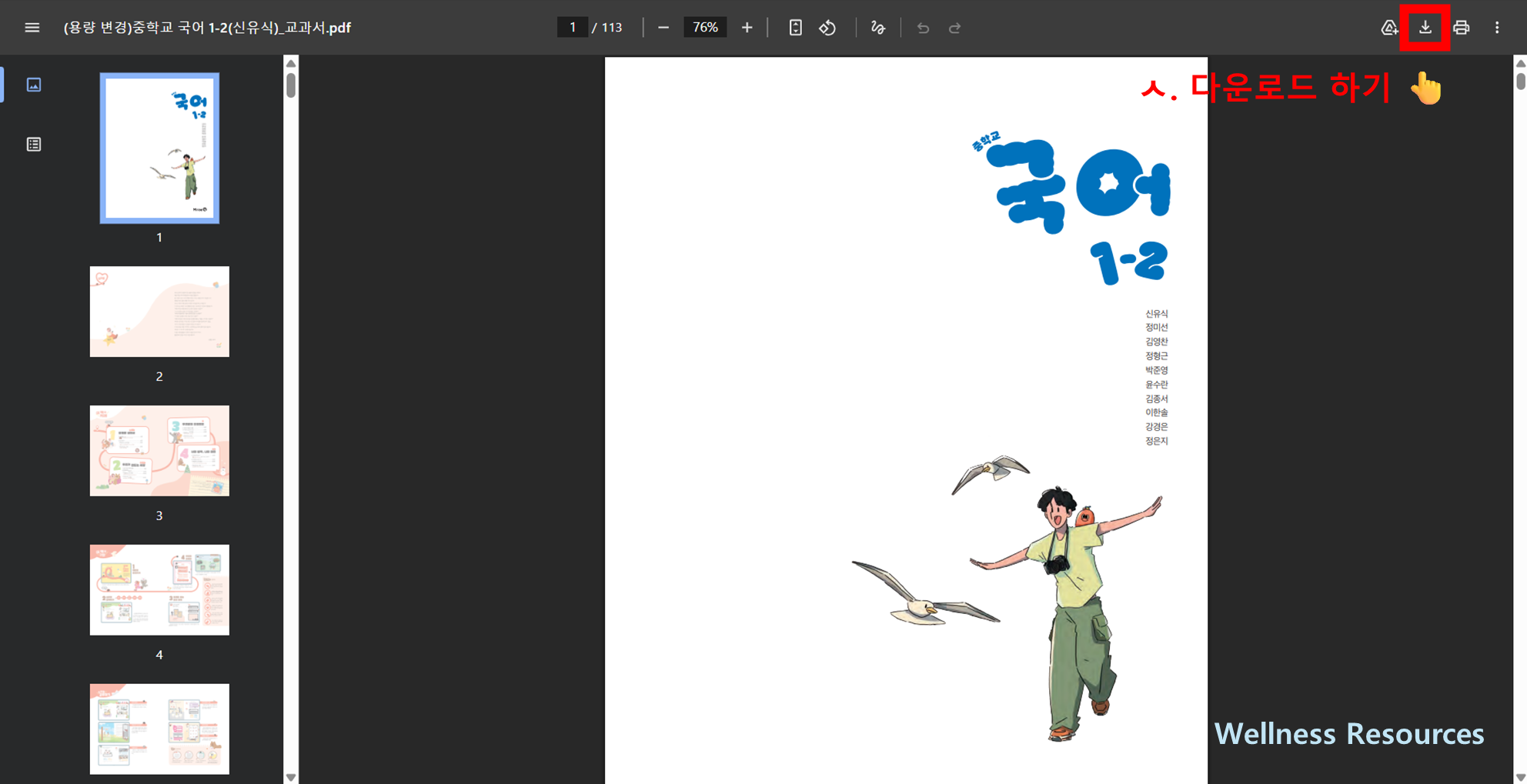Print the document
The image size is (1527, 784).
1461,28
